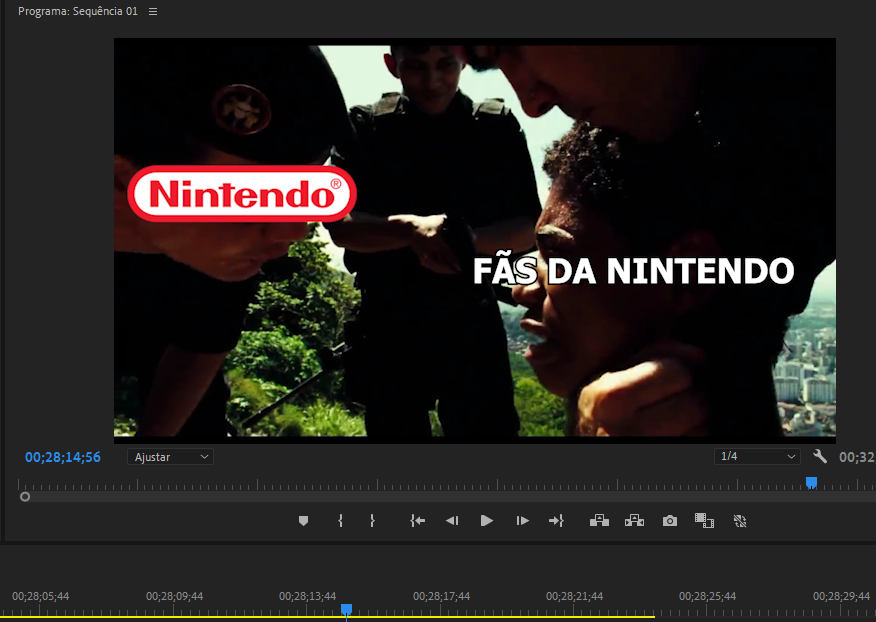Click the Nintendo logo in the preview

click(x=242, y=193)
